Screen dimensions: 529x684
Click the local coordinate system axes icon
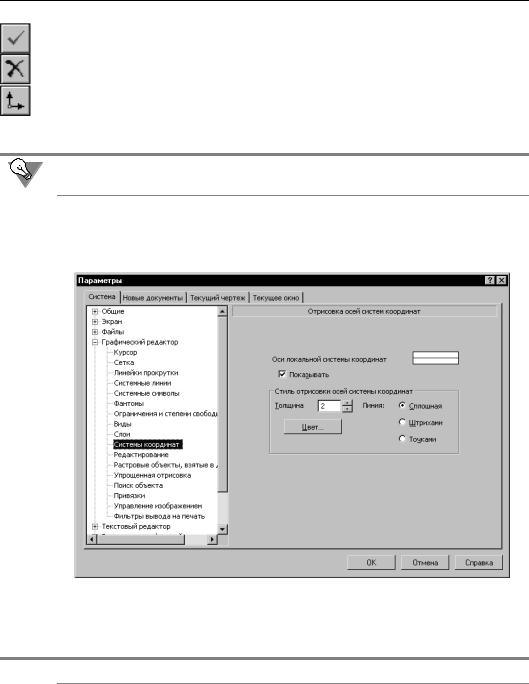15,101
